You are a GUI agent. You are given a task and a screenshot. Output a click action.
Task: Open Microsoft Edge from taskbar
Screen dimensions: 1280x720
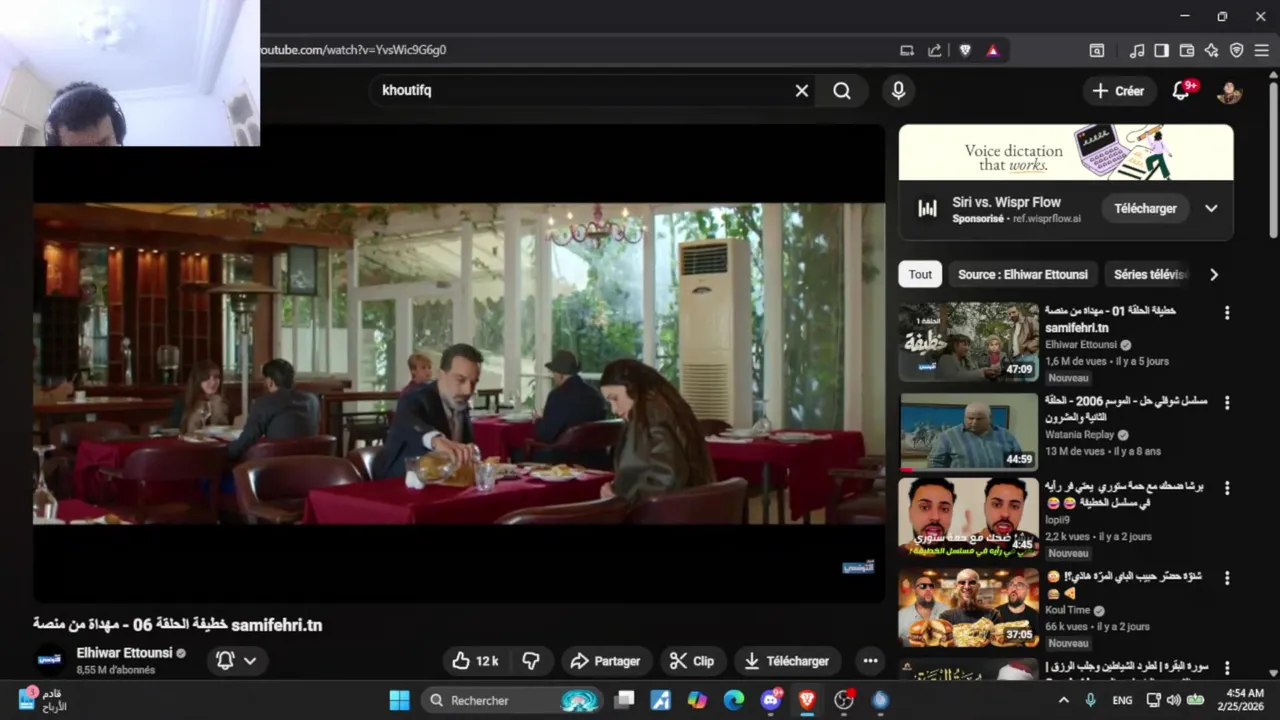(x=734, y=700)
